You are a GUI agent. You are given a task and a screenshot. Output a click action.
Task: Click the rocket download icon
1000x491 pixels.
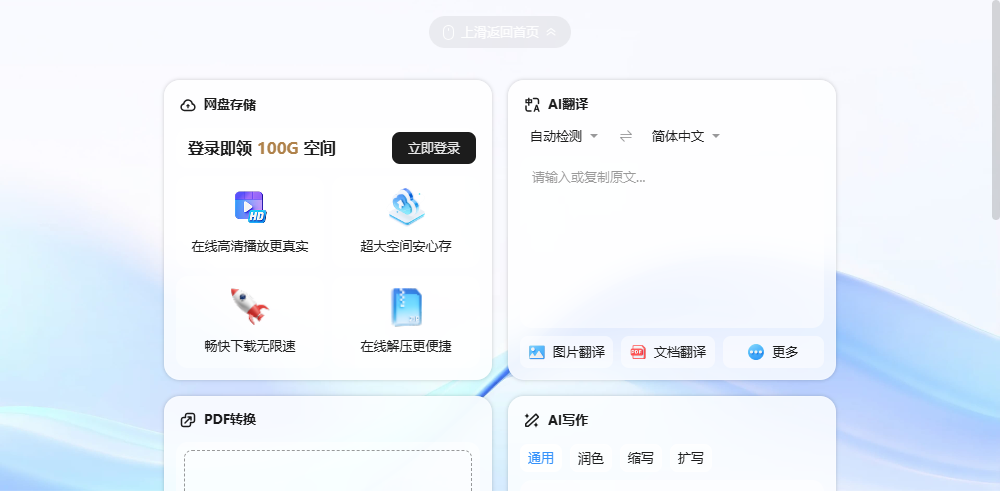coord(250,306)
